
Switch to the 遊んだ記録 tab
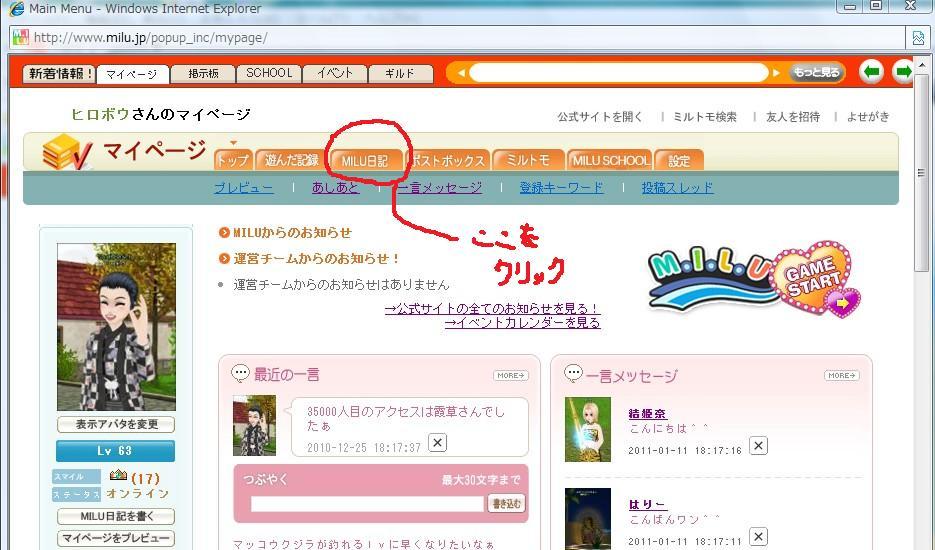tap(291, 160)
